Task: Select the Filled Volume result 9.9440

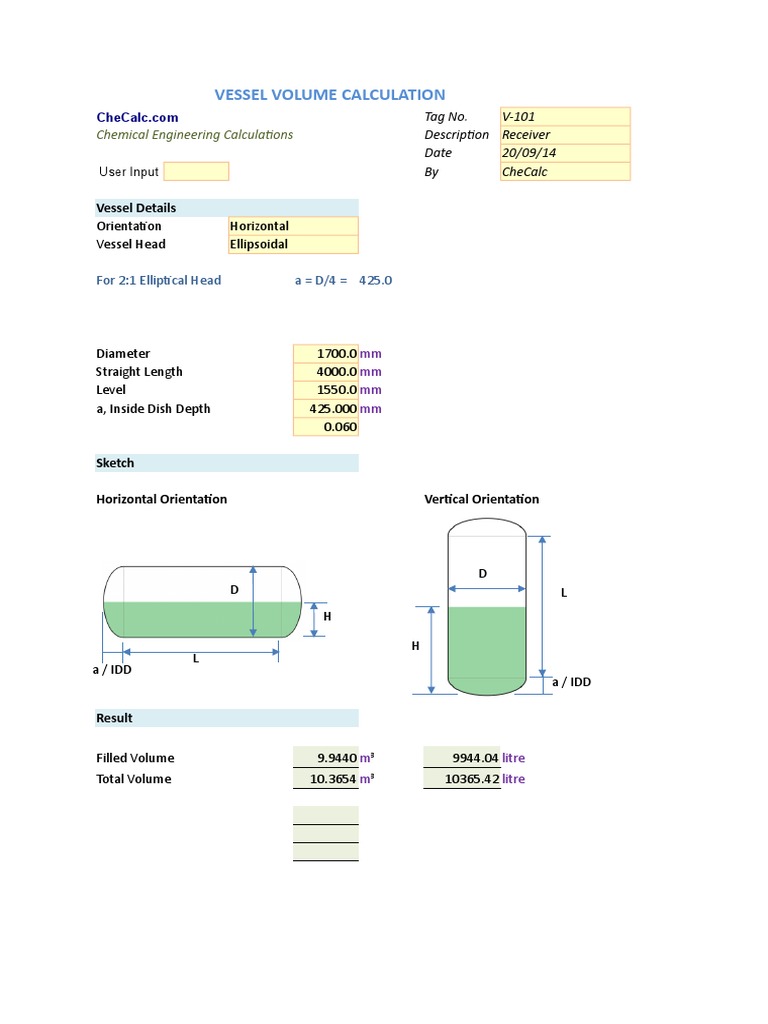Action: [x=325, y=758]
